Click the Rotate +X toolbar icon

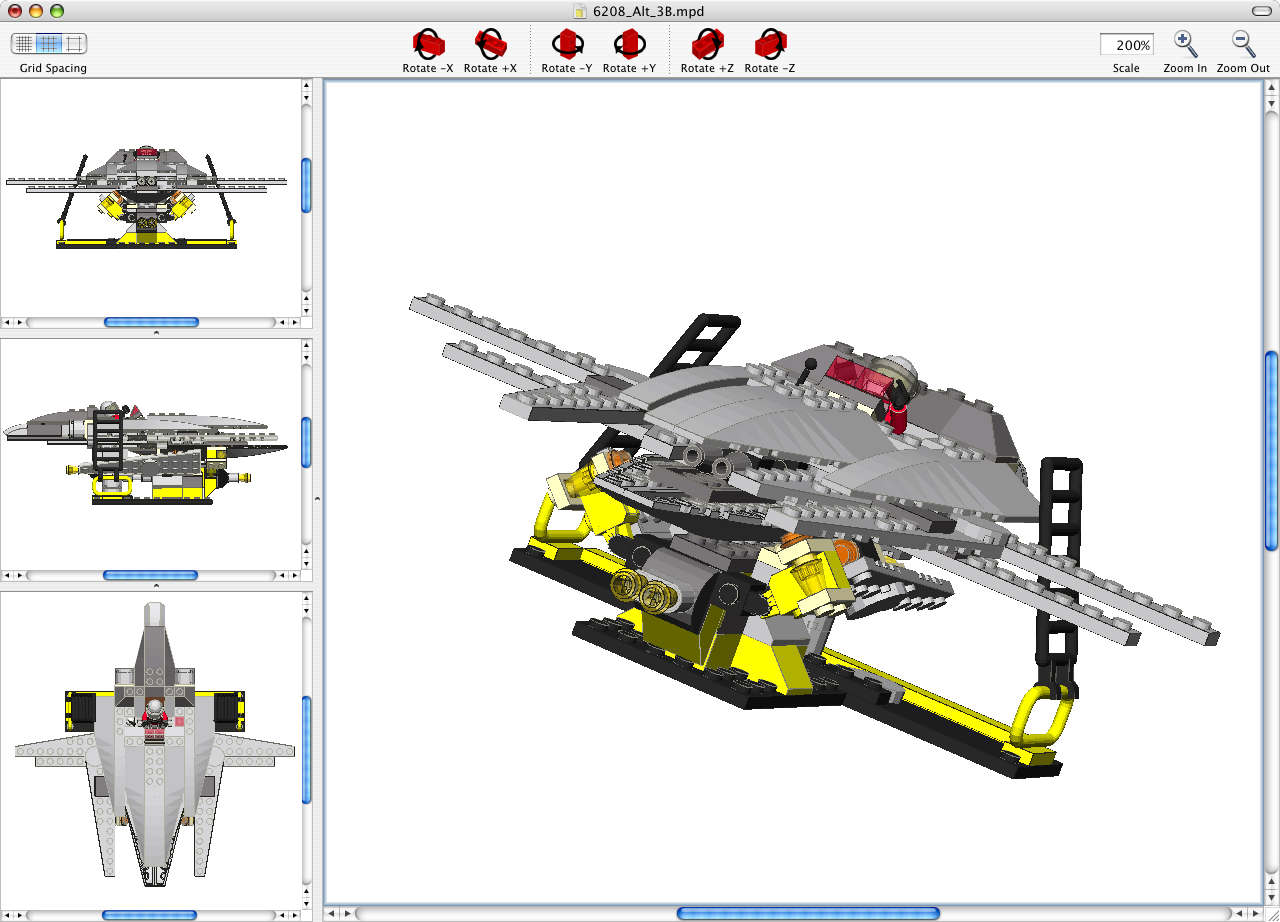point(490,43)
